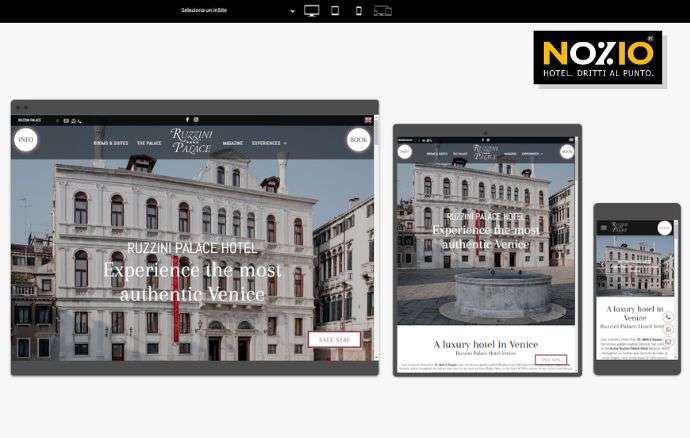Click BOOK circle in desktop preview
This screenshot has width=690, height=438.
click(358, 140)
